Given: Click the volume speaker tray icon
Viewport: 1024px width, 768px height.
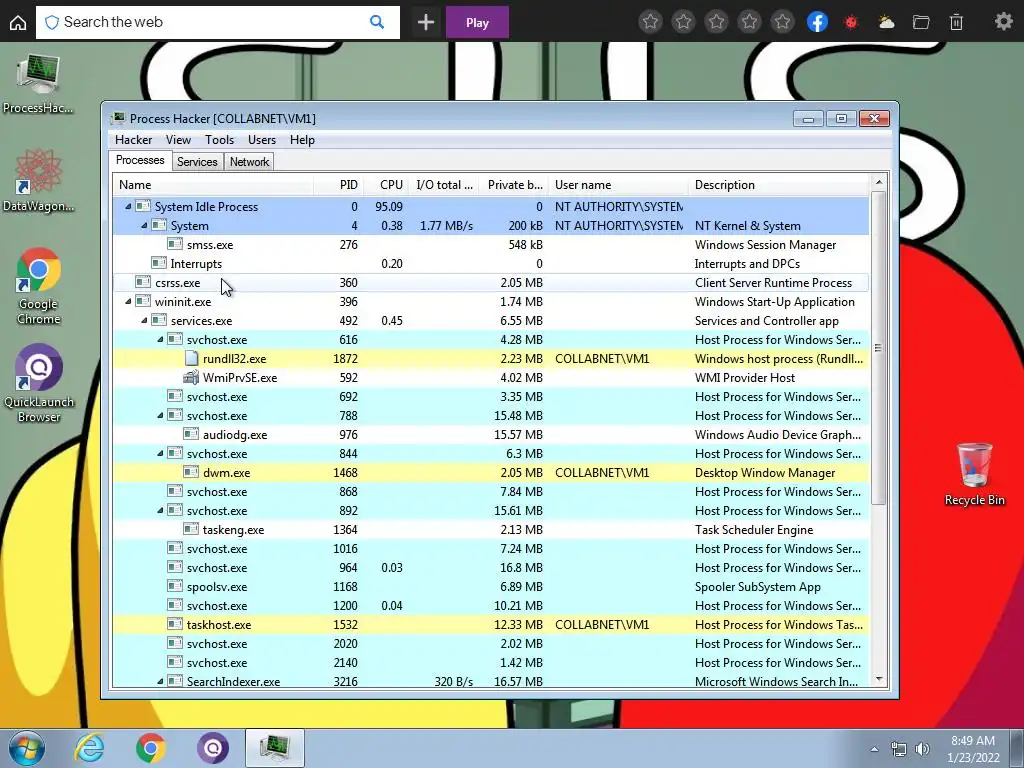Looking at the screenshot, I should tap(922, 748).
